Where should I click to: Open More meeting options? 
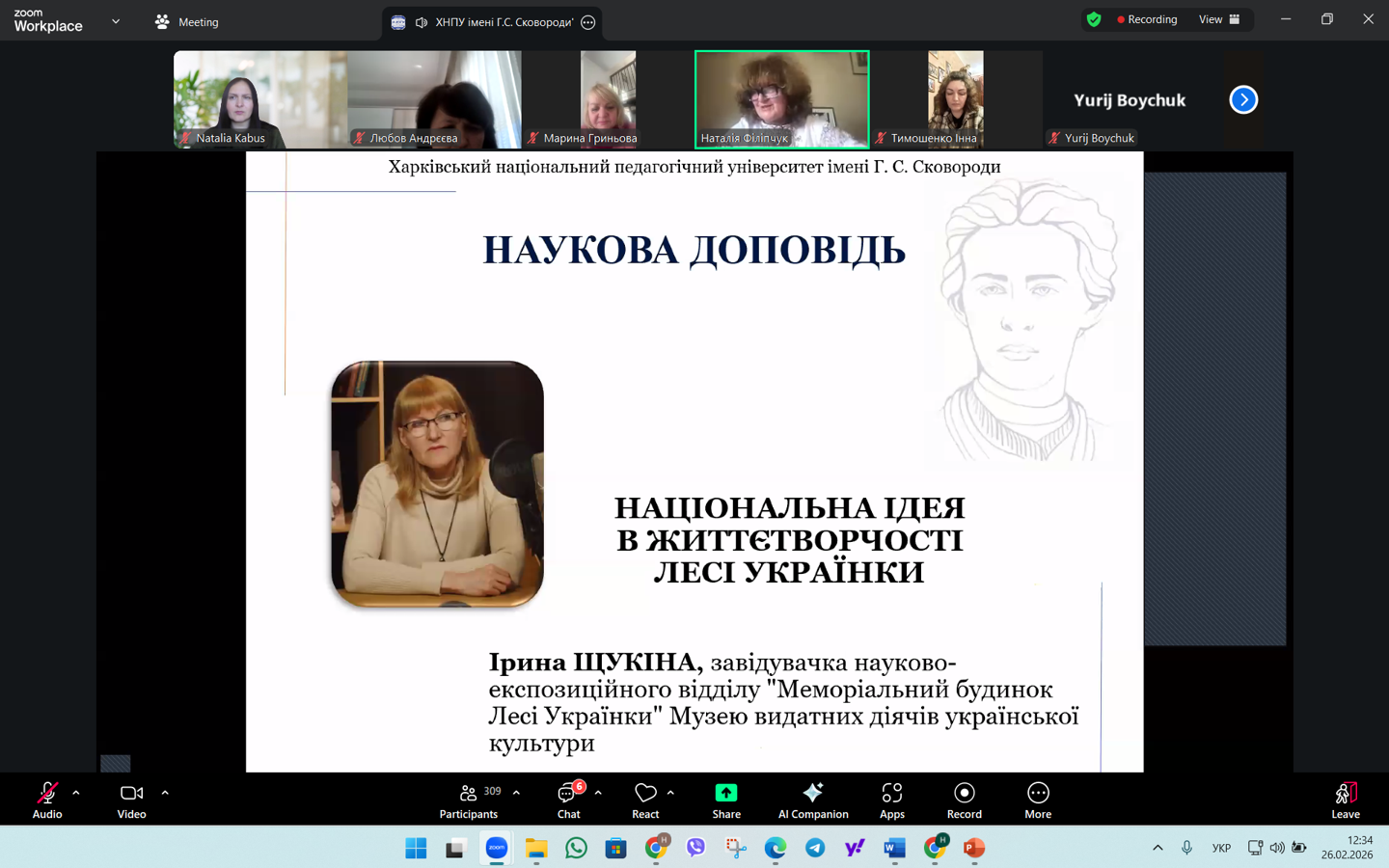(1037, 800)
